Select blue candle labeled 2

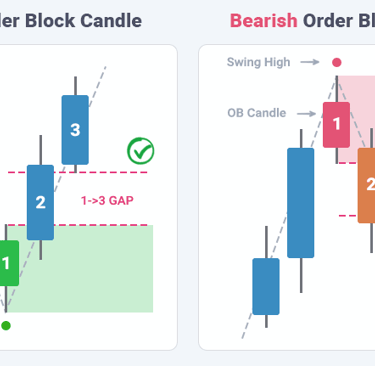pos(40,202)
